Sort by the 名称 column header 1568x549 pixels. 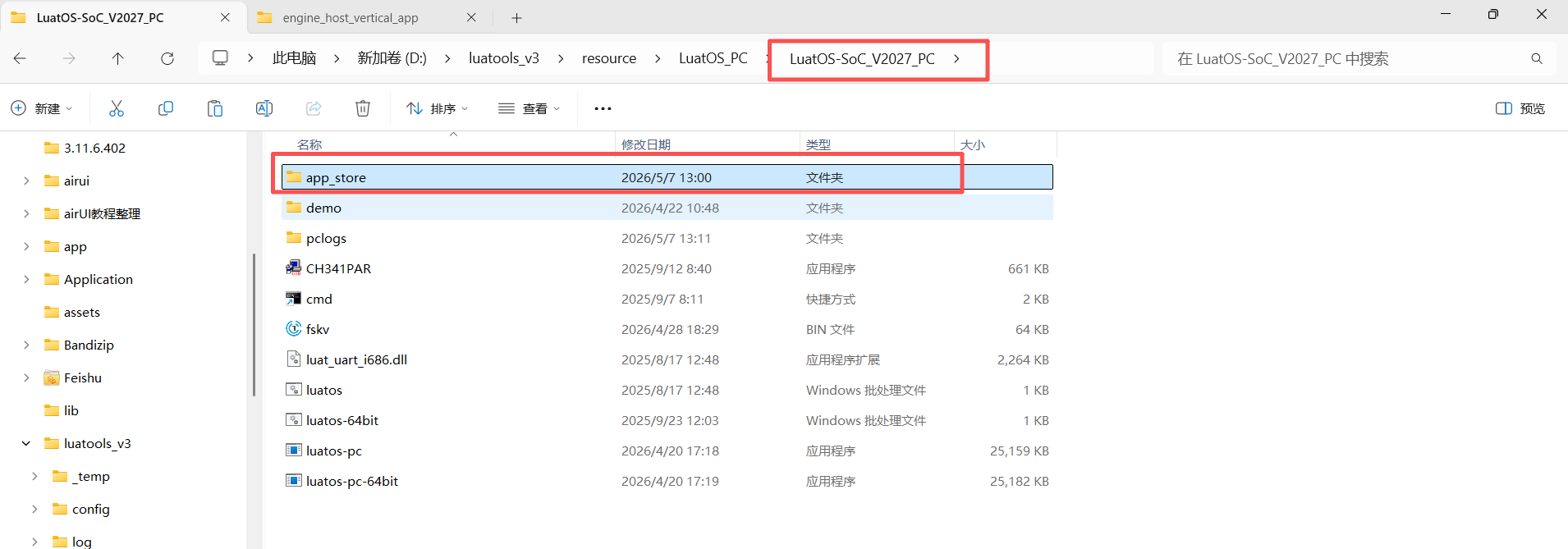click(x=309, y=144)
